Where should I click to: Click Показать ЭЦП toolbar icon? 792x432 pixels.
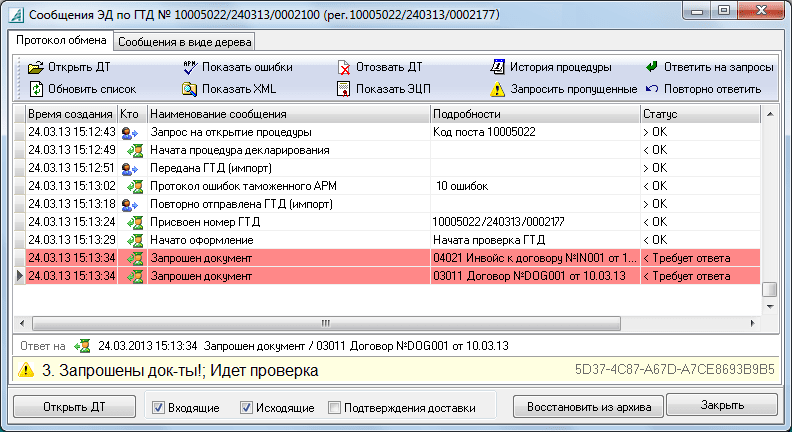click(344, 89)
